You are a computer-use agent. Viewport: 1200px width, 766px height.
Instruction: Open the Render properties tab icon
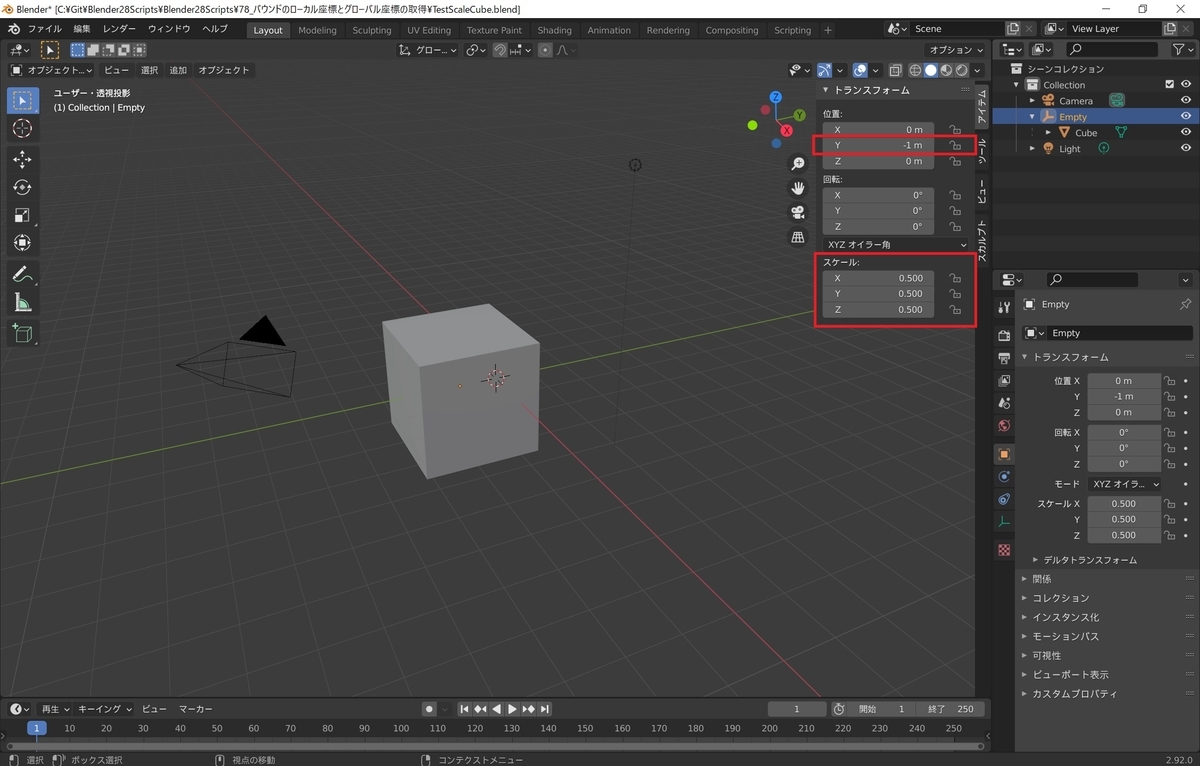pyautogui.click(x=1005, y=335)
